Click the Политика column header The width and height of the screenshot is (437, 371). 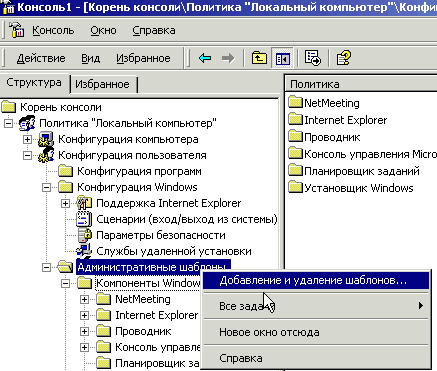[x=361, y=84]
